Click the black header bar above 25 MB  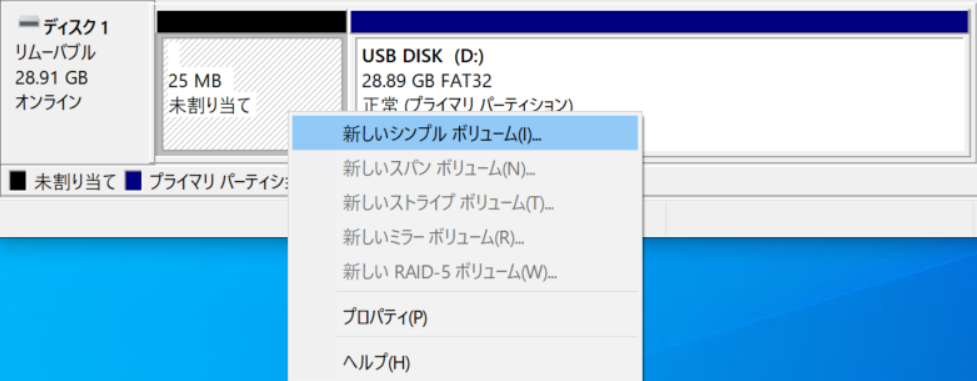[252, 22]
